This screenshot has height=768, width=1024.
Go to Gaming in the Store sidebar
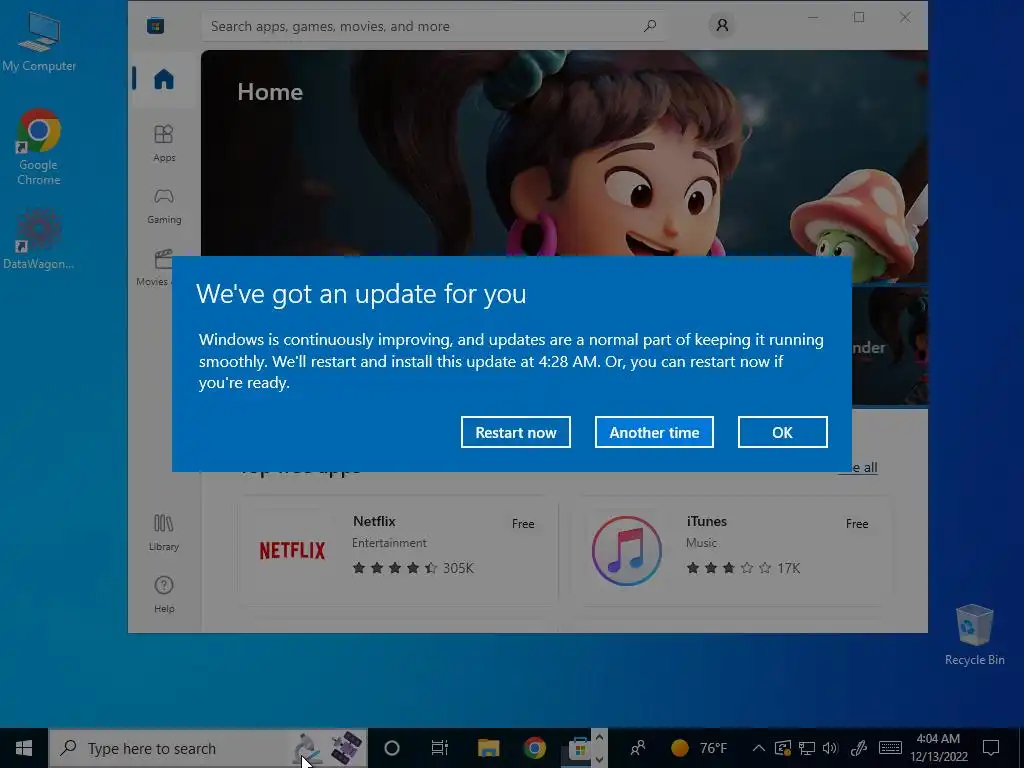(x=164, y=206)
